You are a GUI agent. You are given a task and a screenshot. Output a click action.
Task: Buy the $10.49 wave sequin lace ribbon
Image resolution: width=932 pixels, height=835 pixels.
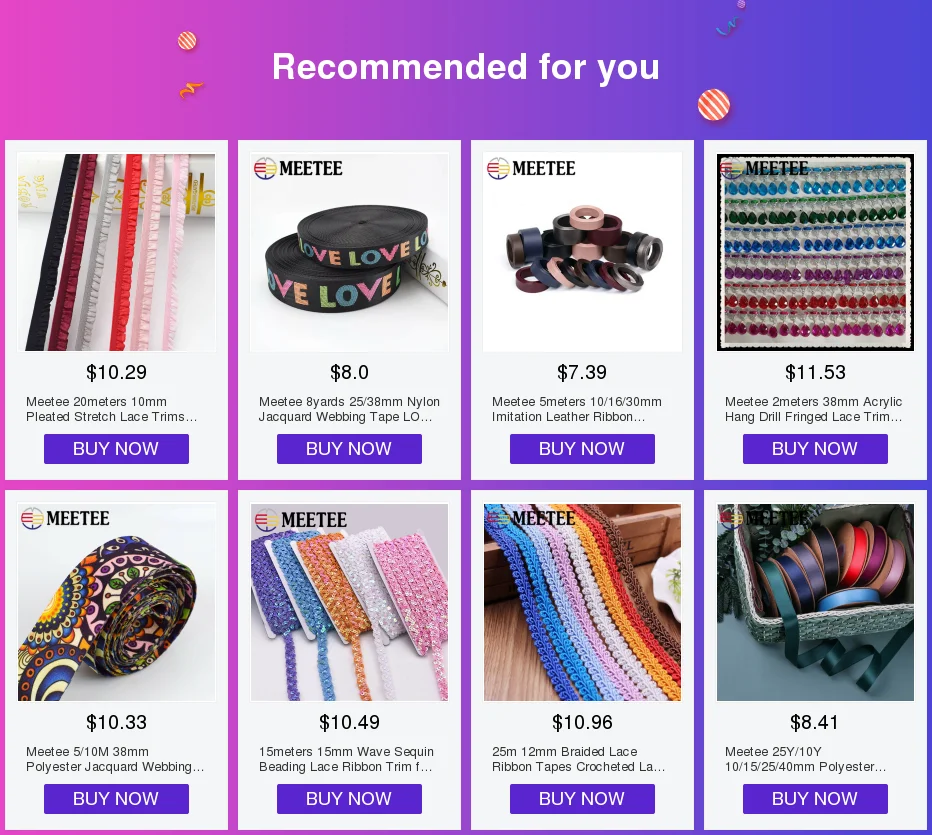pos(350,799)
